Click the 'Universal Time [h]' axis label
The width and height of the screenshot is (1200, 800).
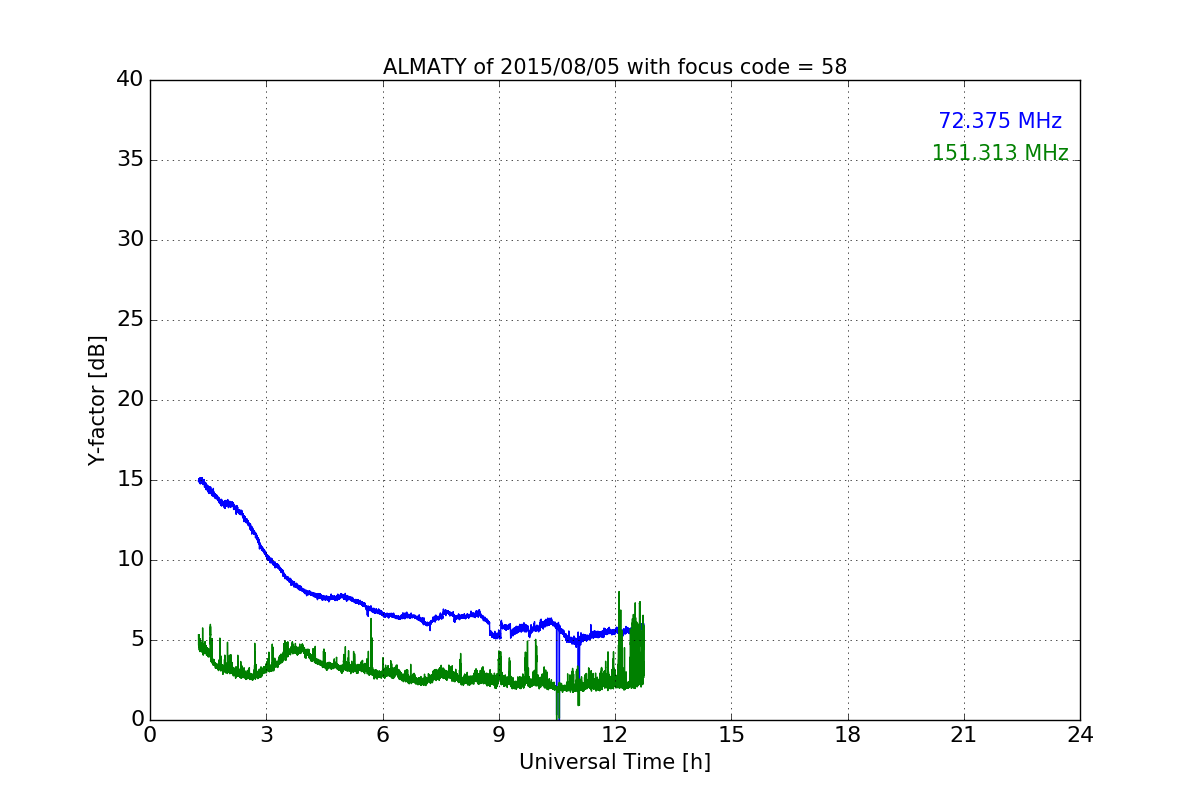[615, 762]
